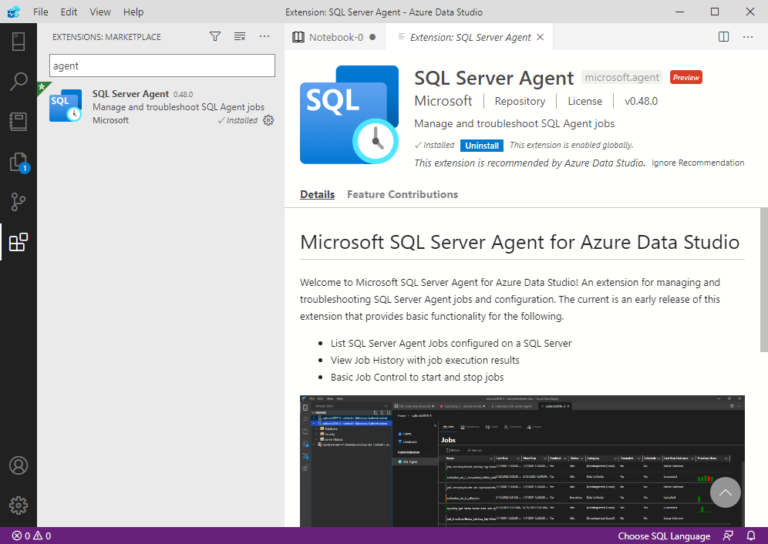768x544 pixels.
Task: Open the Notebooks view in activity bar
Action: click(18, 121)
